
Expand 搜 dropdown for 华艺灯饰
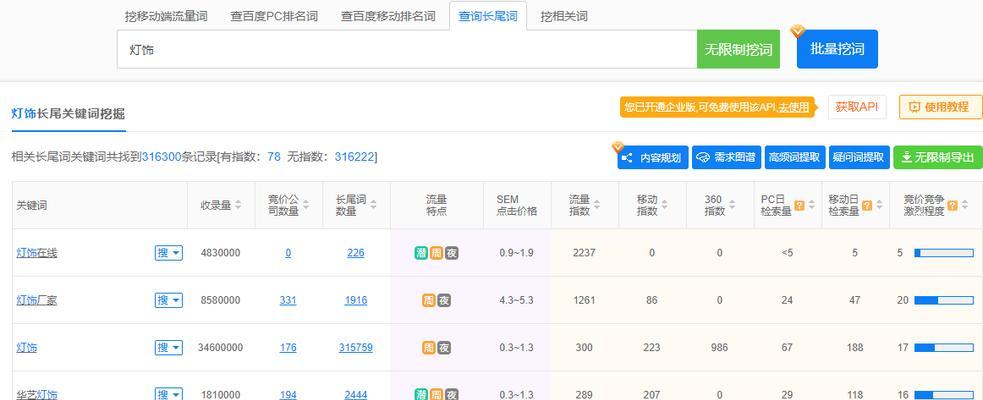(169, 394)
